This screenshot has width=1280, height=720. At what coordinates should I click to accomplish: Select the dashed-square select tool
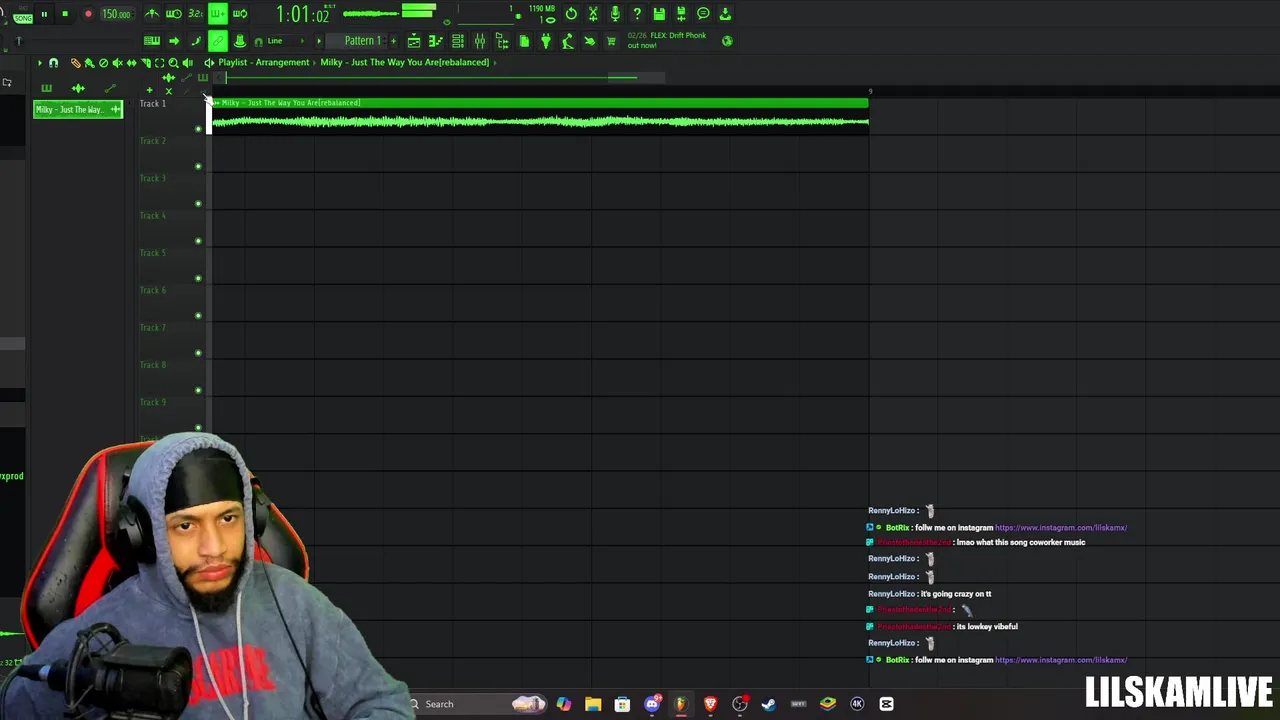coord(159,63)
